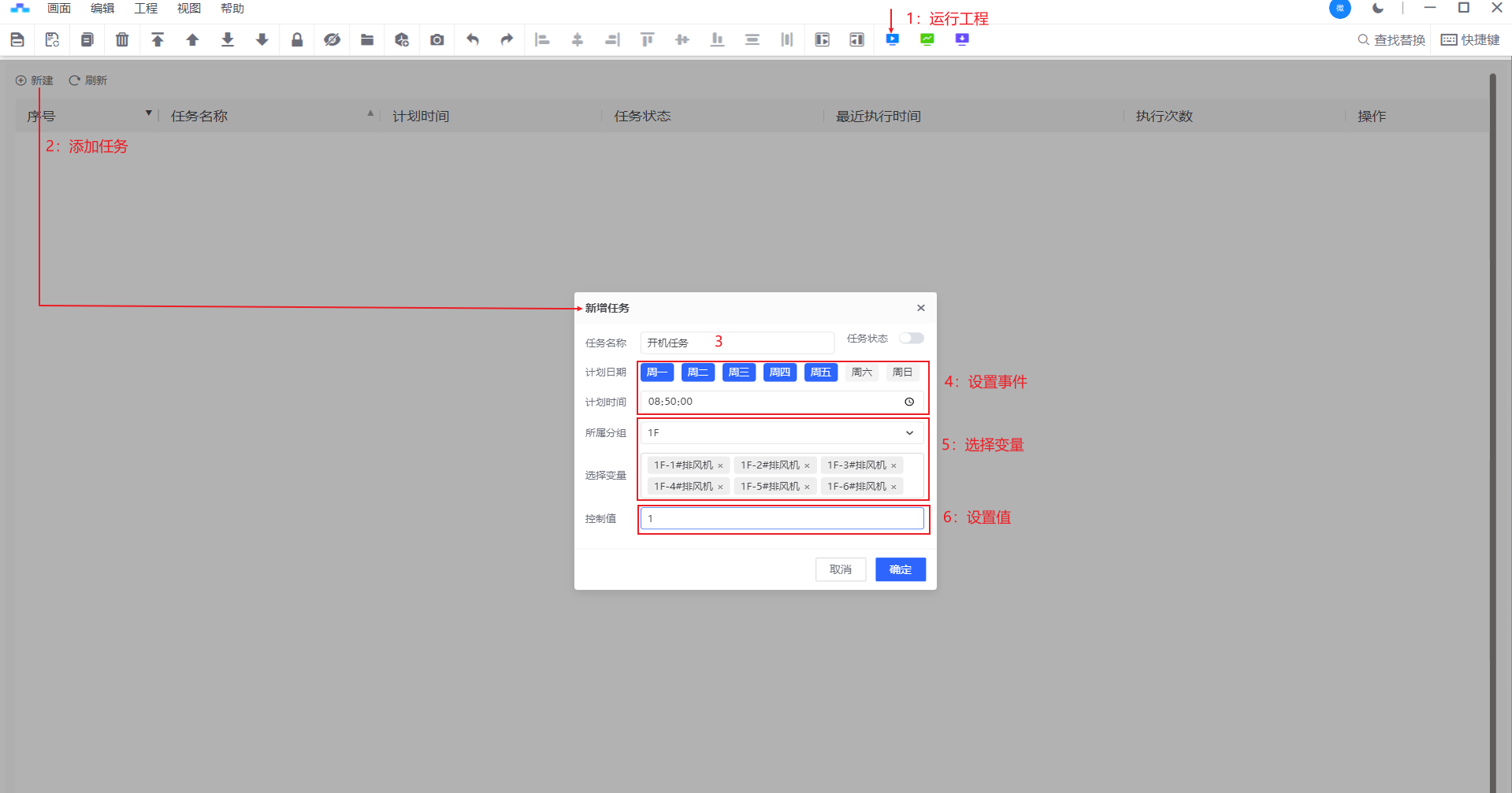Image resolution: width=1512 pixels, height=793 pixels.
Task: Toggle the hidden-eye visibility icon in toolbar
Action: [332, 39]
